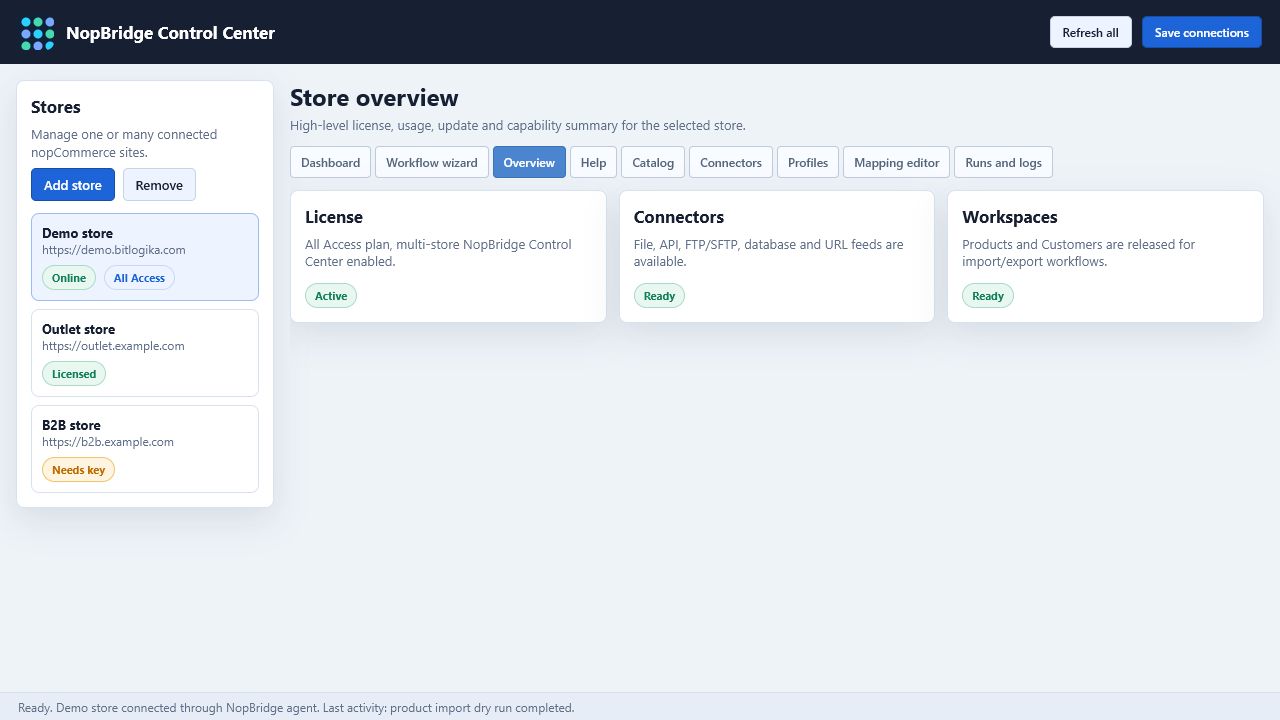Select the Overview tab
The image size is (1280, 720).
(x=529, y=162)
